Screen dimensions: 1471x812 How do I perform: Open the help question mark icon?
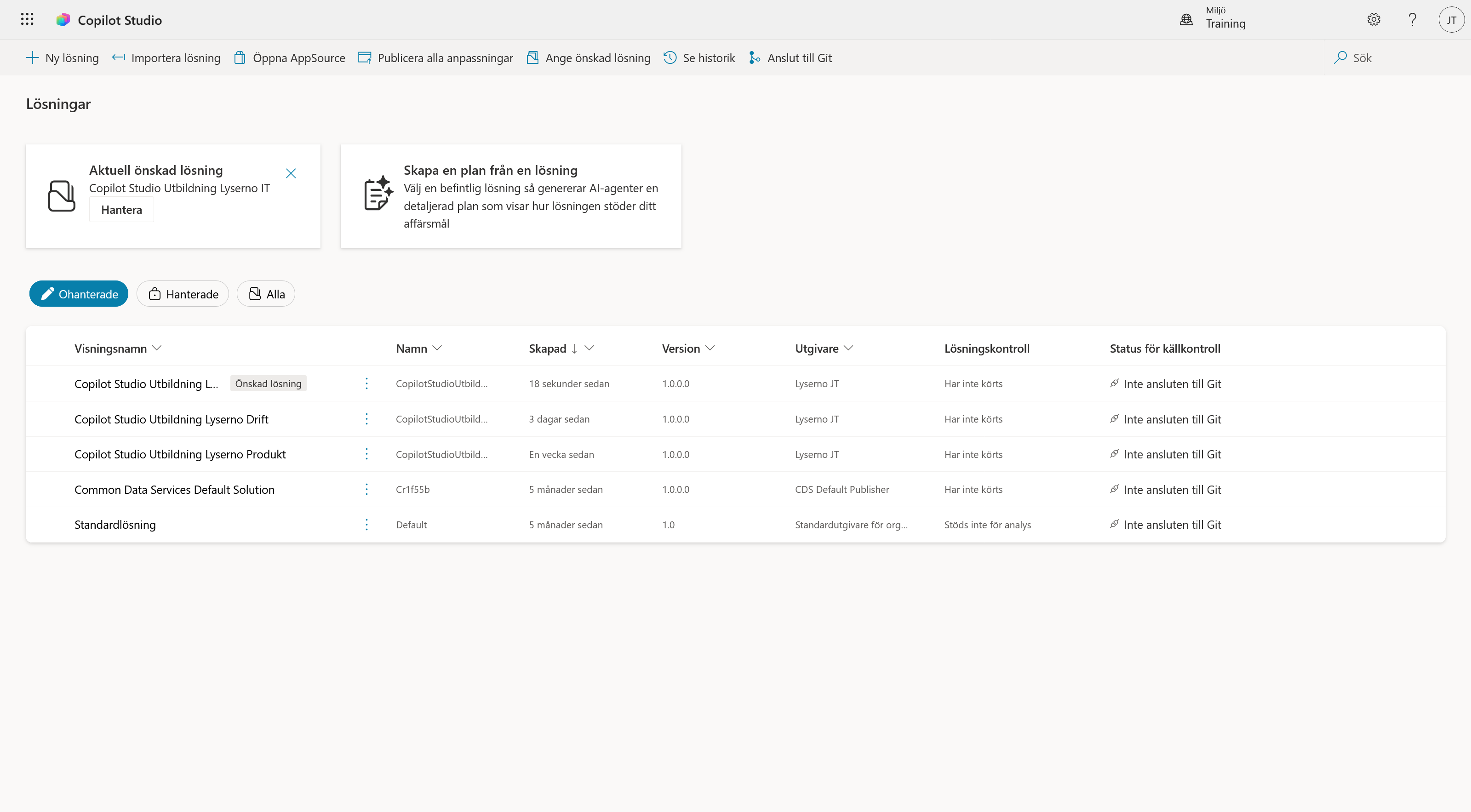1412,19
